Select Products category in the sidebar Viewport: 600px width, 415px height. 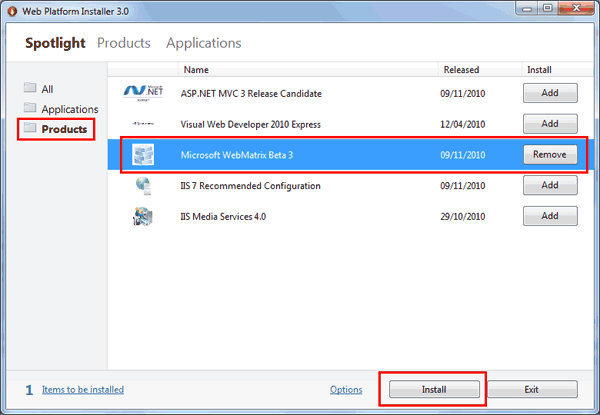pos(64,129)
